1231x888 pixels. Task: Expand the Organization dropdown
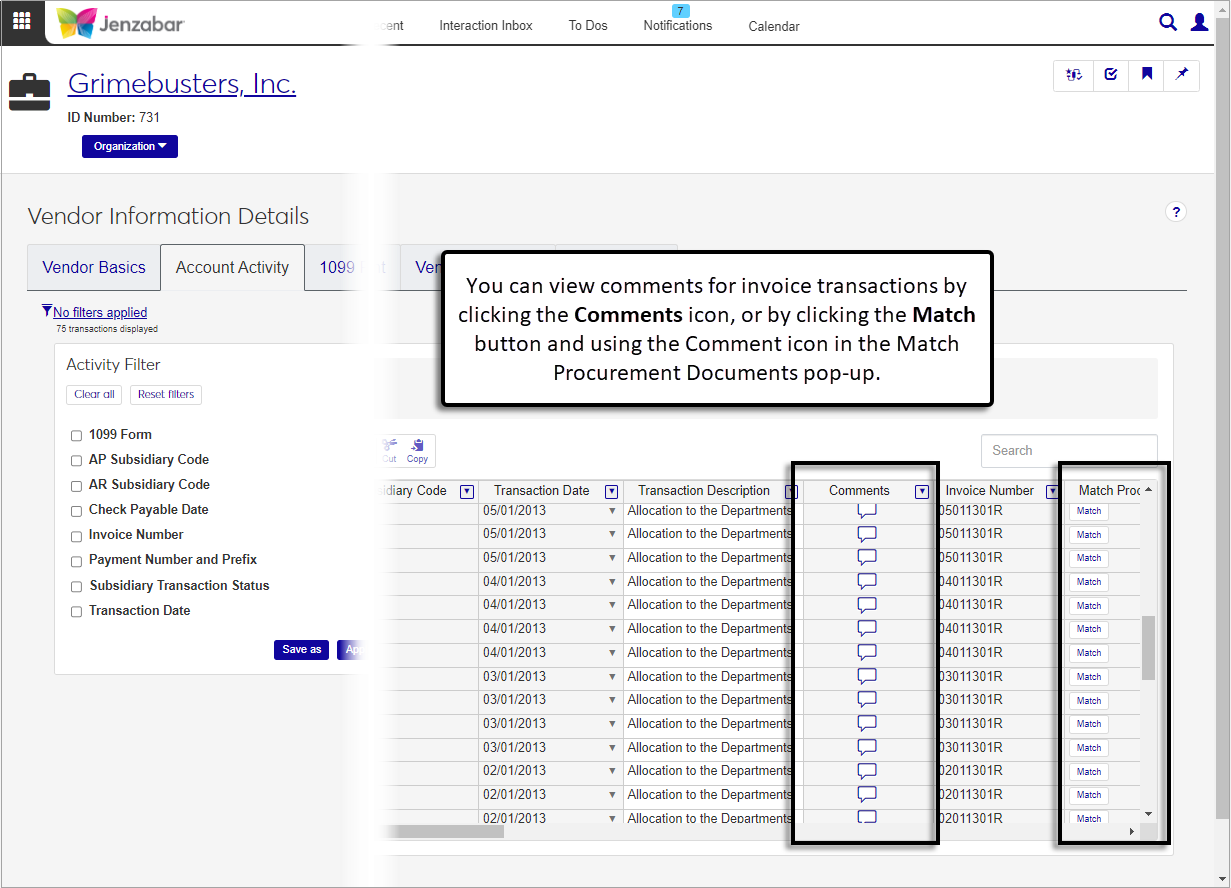[x=129, y=147]
